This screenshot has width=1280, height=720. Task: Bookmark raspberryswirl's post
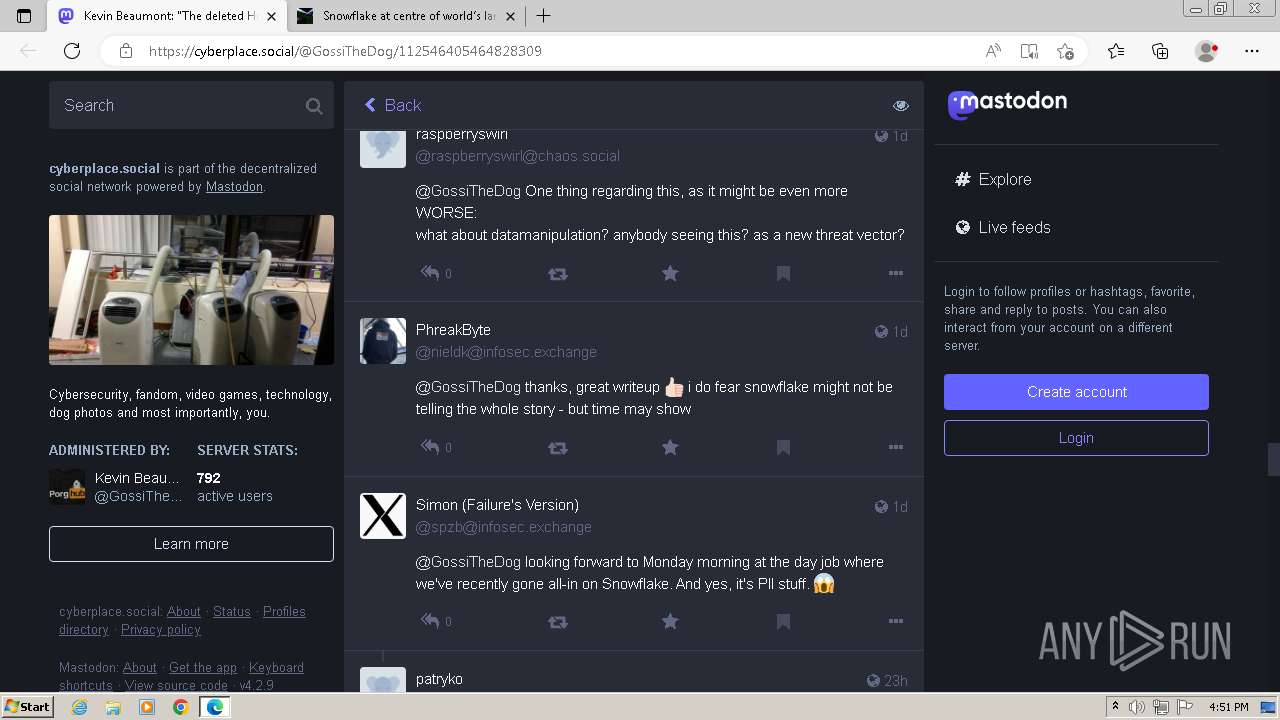[x=783, y=273]
